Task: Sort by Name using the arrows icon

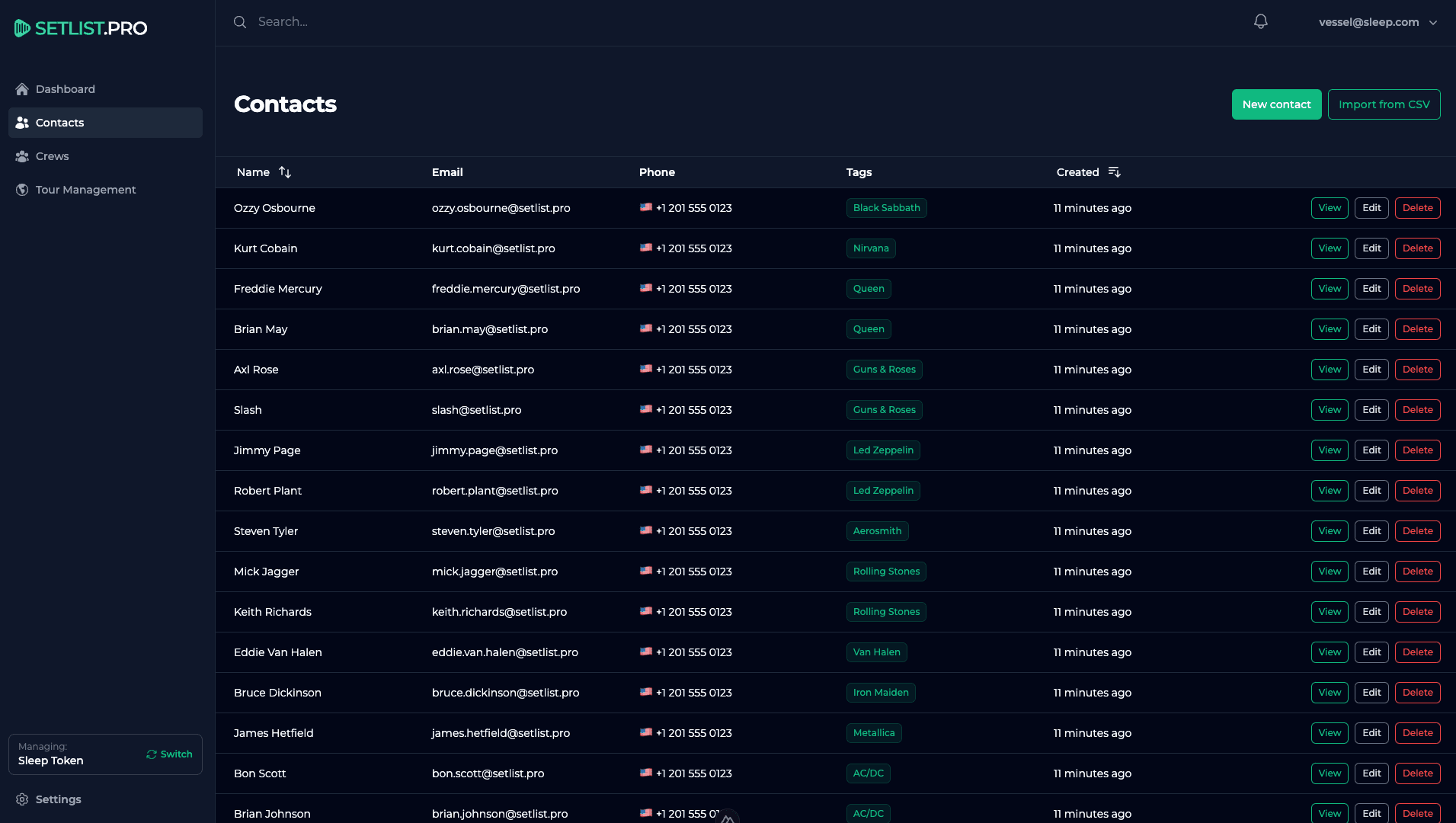Action: click(x=285, y=172)
